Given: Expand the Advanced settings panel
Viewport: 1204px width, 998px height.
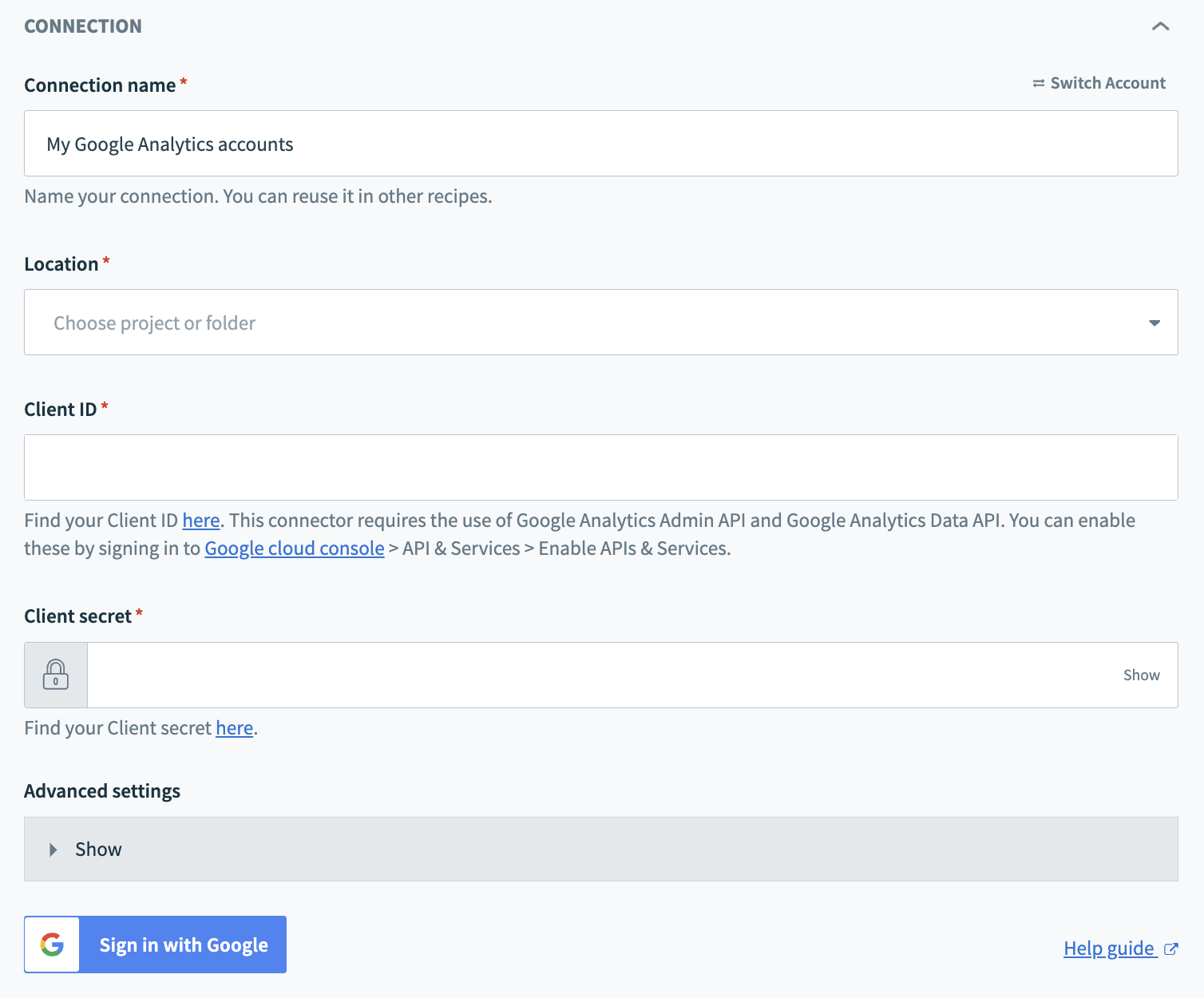Looking at the screenshot, I should coord(98,849).
